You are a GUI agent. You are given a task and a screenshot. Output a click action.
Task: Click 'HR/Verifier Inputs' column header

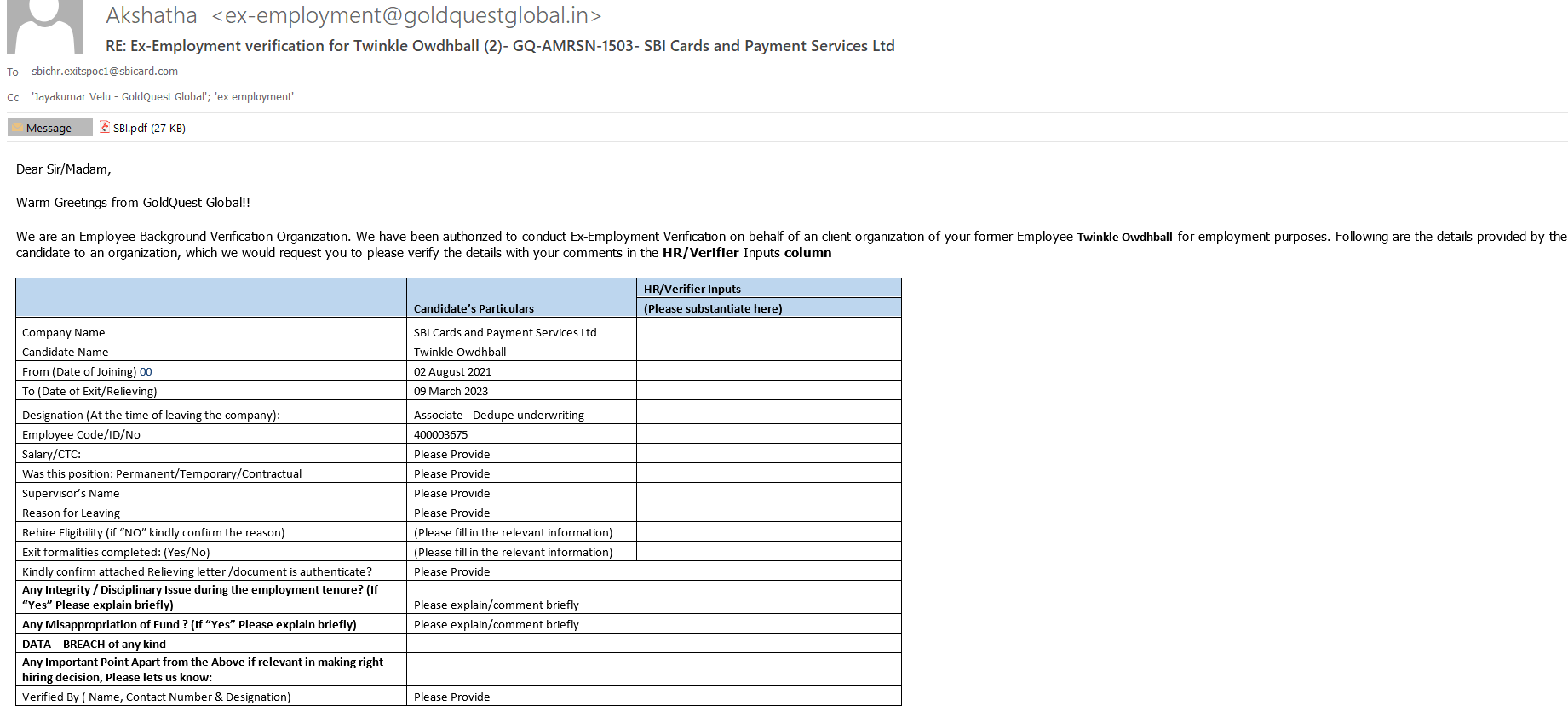tap(692, 289)
